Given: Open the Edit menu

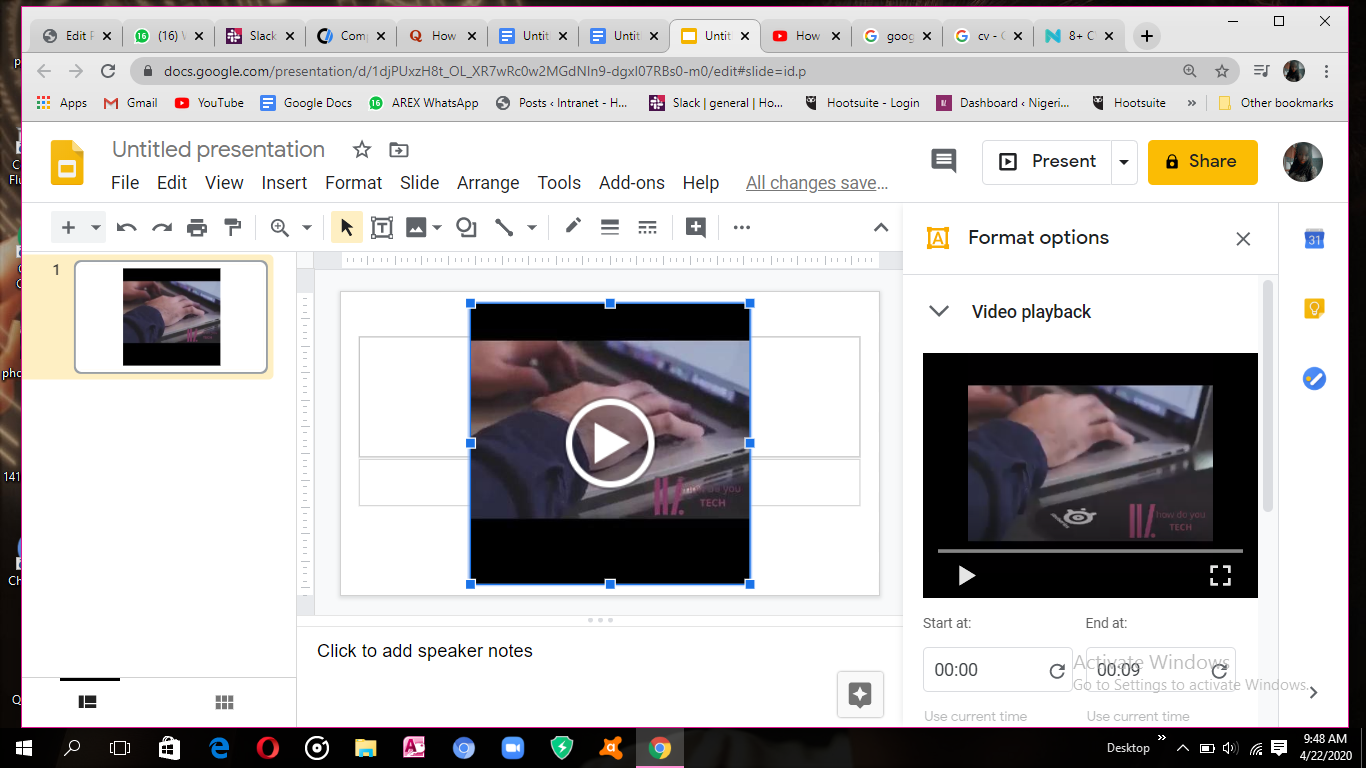Looking at the screenshot, I should tap(172, 183).
